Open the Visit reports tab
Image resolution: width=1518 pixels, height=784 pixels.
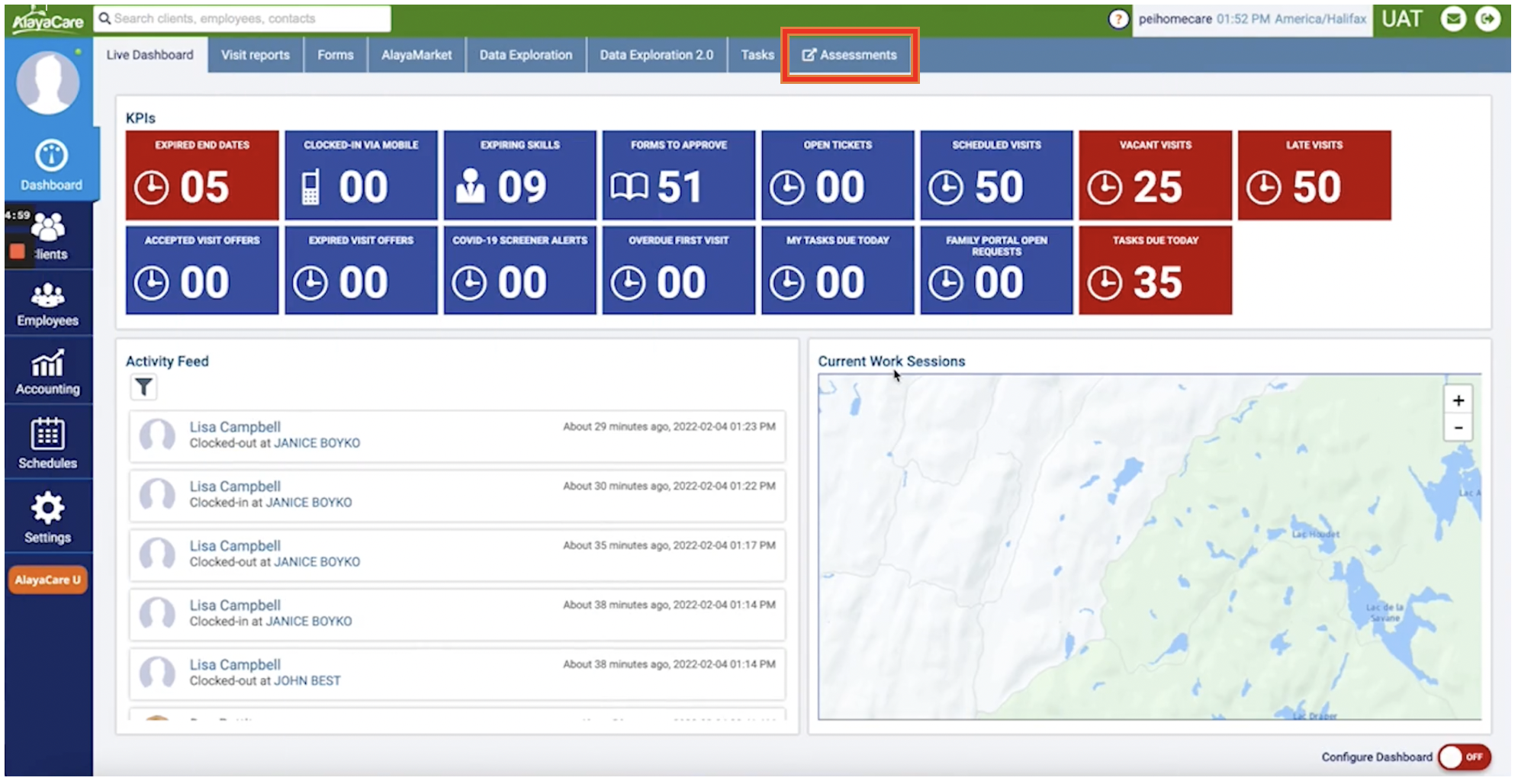pos(256,55)
